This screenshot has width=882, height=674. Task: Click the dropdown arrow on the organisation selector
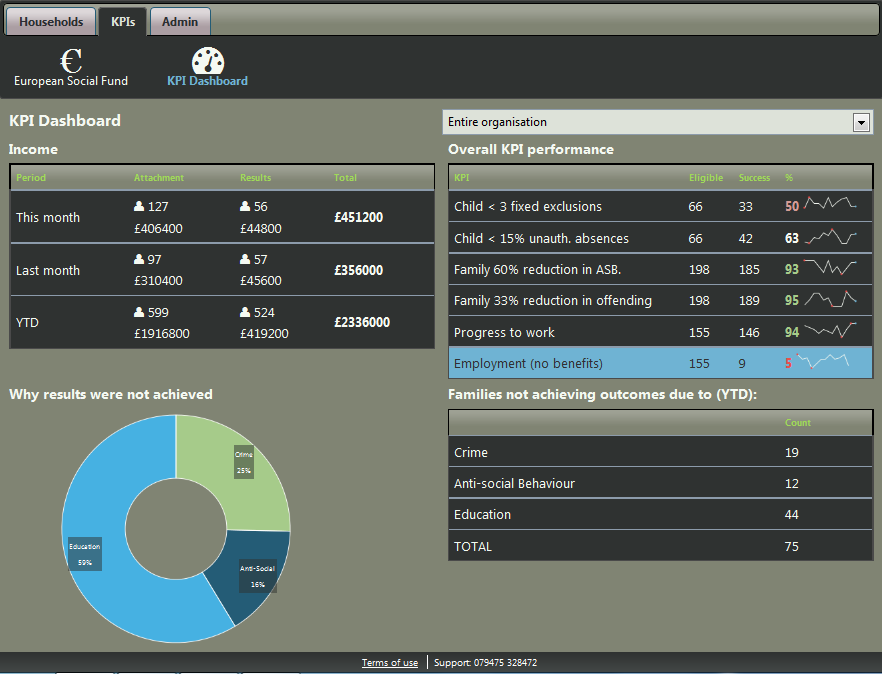[861, 122]
